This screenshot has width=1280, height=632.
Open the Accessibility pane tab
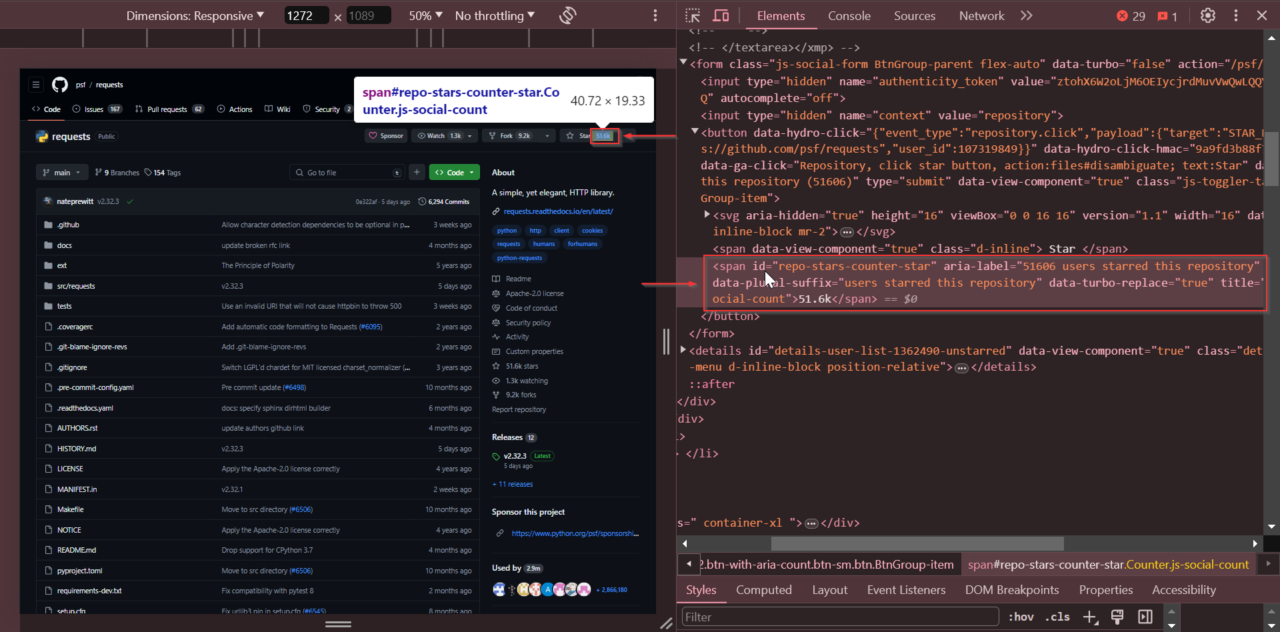pyautogui.click(x=1184, y=590)
